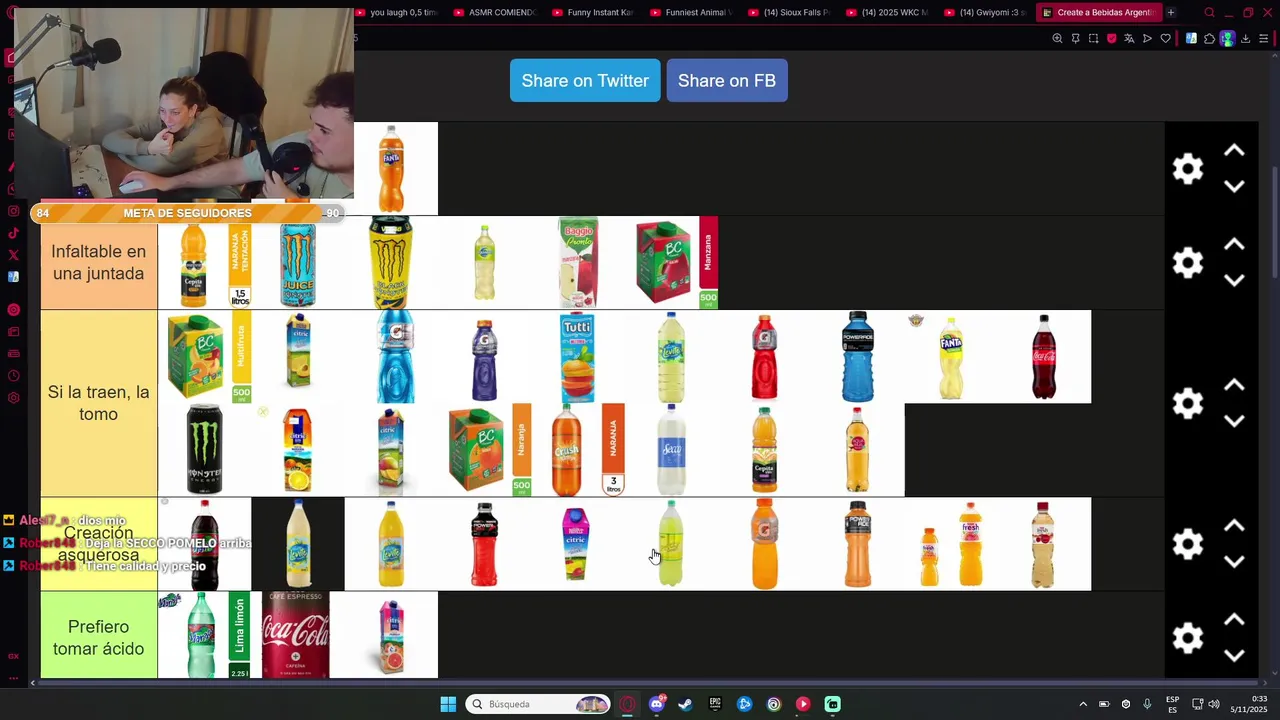Open Steam from the taskbar

685,704
